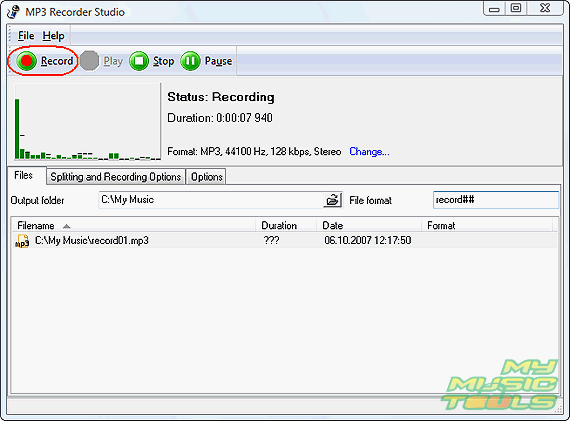Image resolution: width=570 pixels, height=421 pixels.
Task: Click the ??? duration cell
Action: 272,240
